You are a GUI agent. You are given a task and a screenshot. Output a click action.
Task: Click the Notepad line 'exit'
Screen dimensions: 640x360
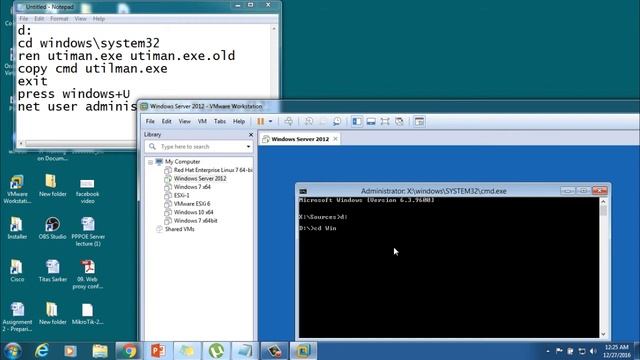coord(32,81)
